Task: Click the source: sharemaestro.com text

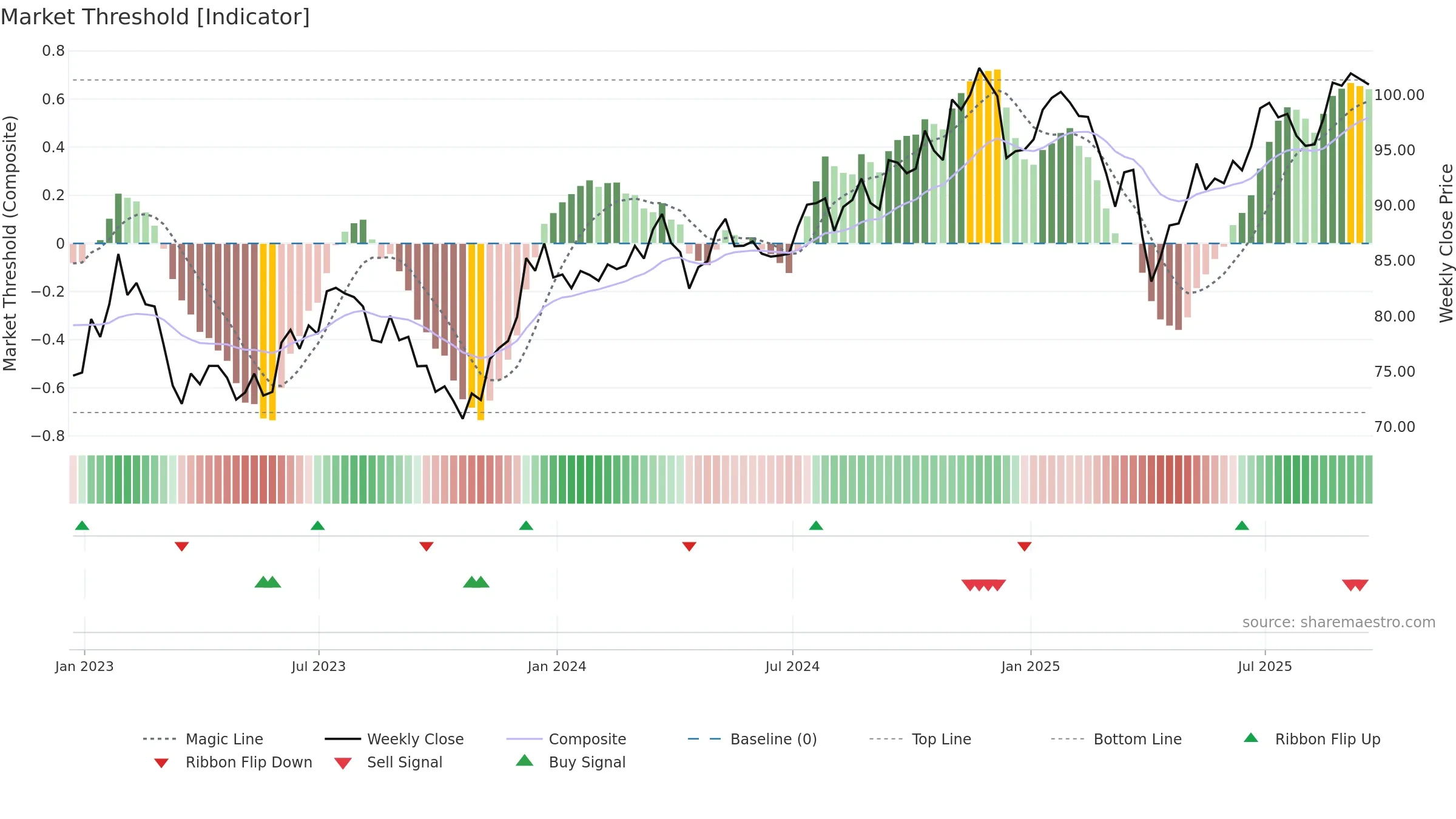Action: click(x=1339, y=622)
